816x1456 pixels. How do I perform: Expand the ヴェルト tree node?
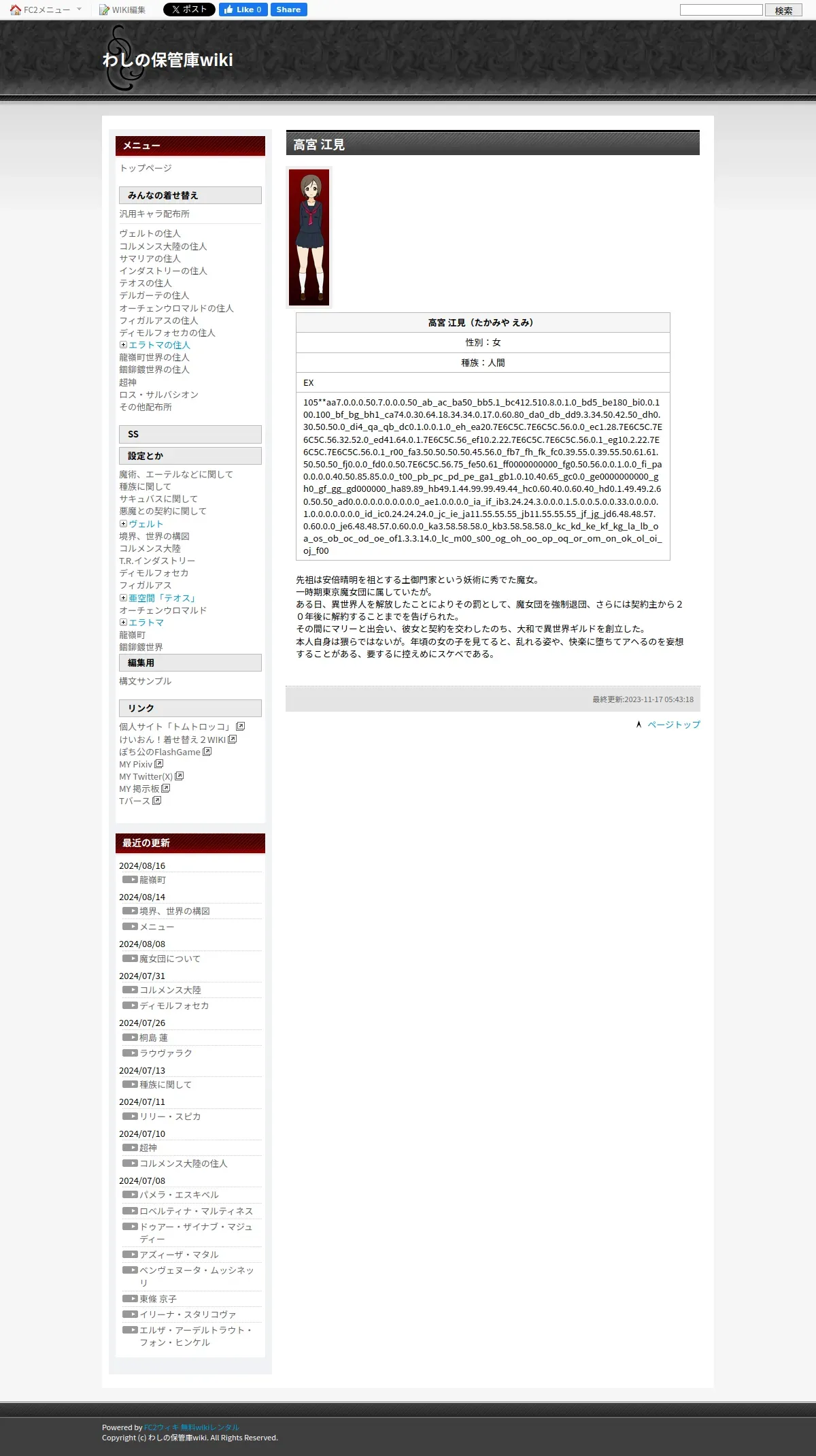[123, 524]
